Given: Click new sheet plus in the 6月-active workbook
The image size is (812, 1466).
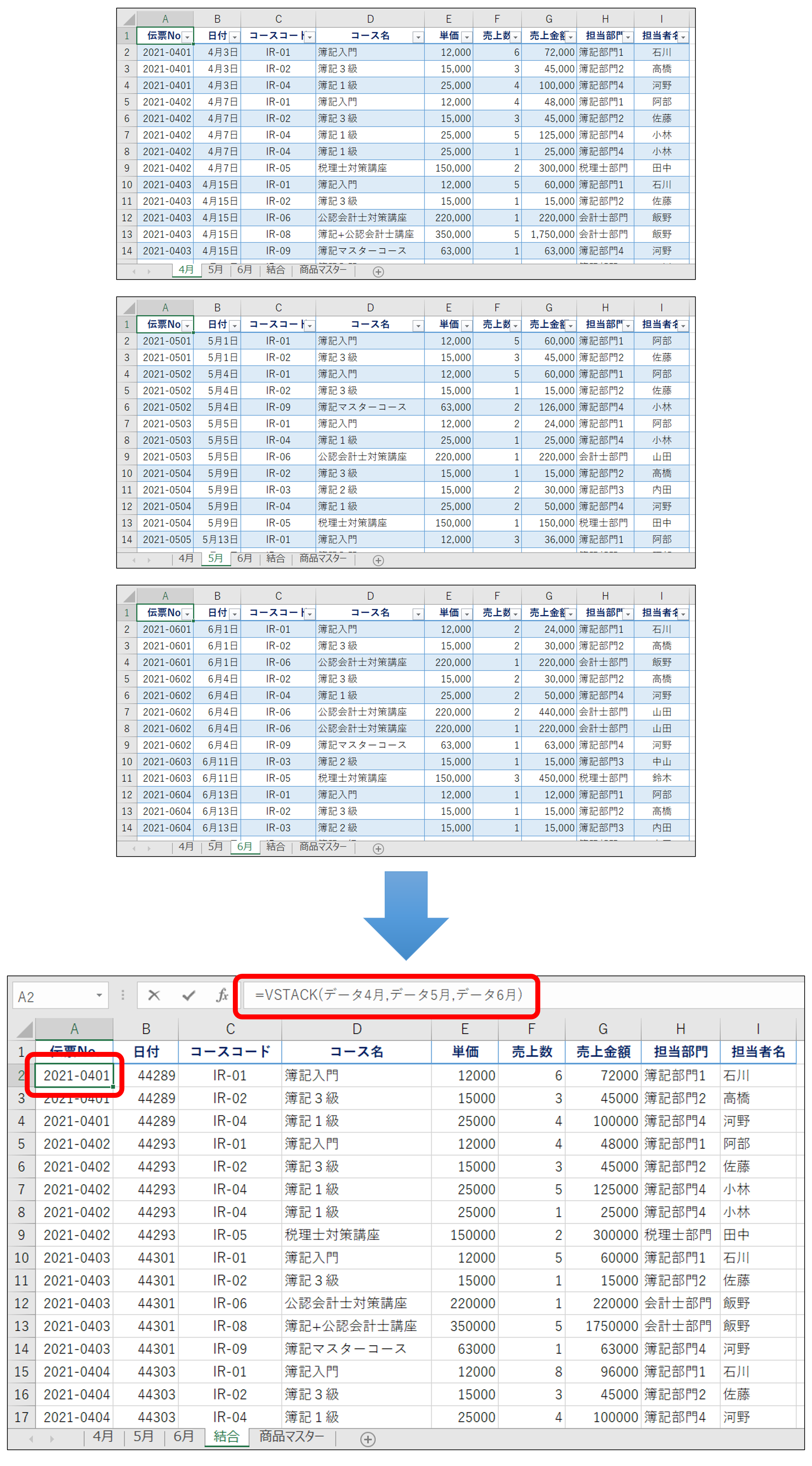Looking at the screenshot, I should point(378,848).
